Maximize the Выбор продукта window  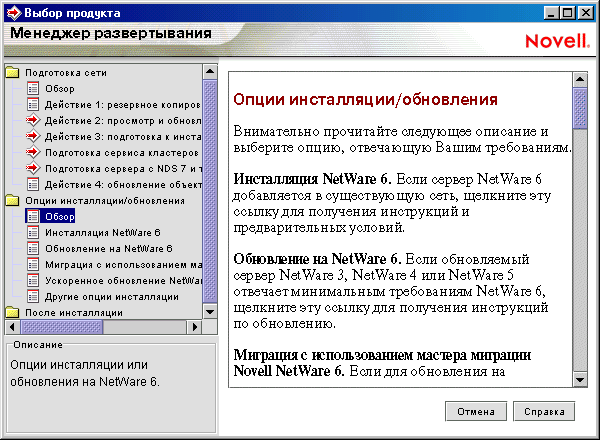[x=568, y=13]
